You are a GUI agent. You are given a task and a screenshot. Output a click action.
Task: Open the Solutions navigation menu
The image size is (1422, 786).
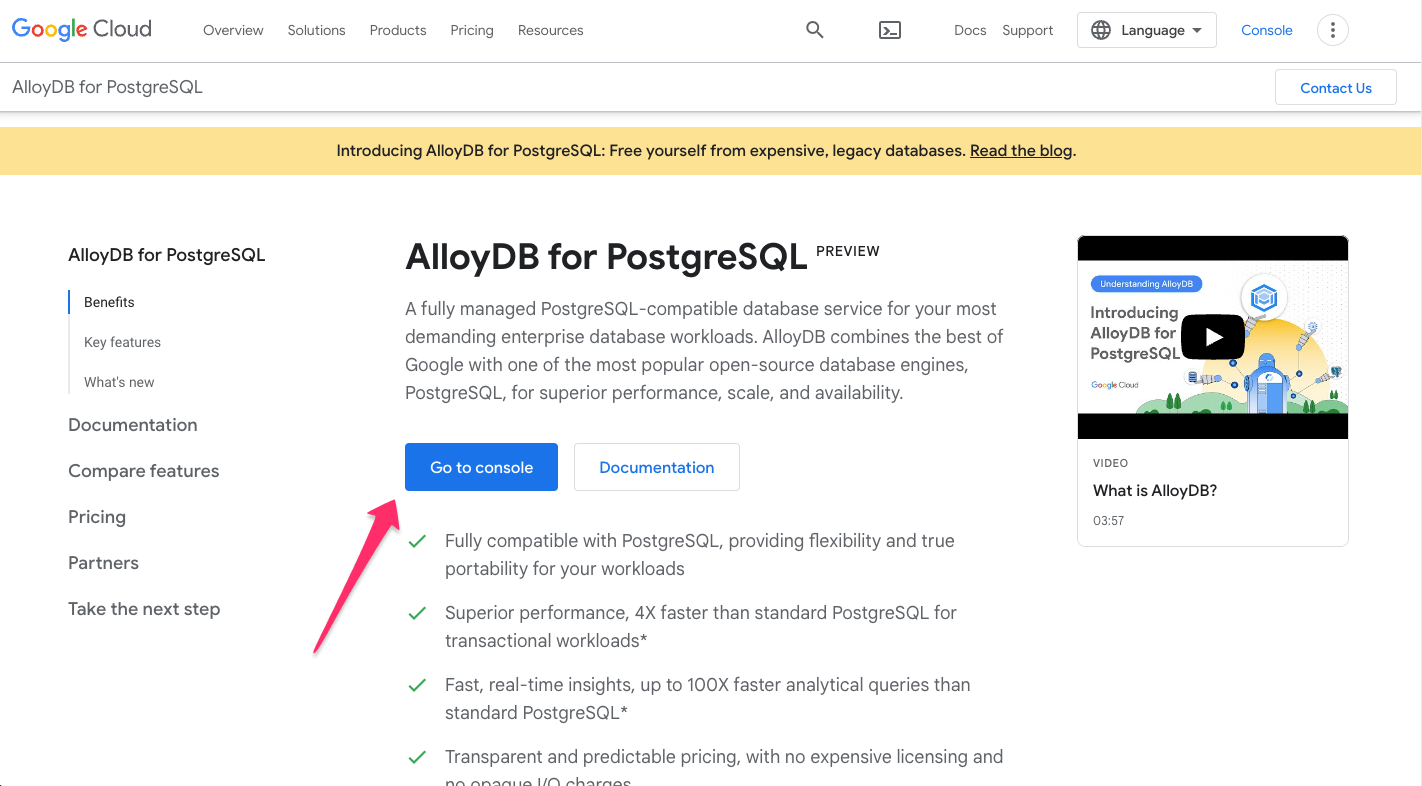[316, 30]
